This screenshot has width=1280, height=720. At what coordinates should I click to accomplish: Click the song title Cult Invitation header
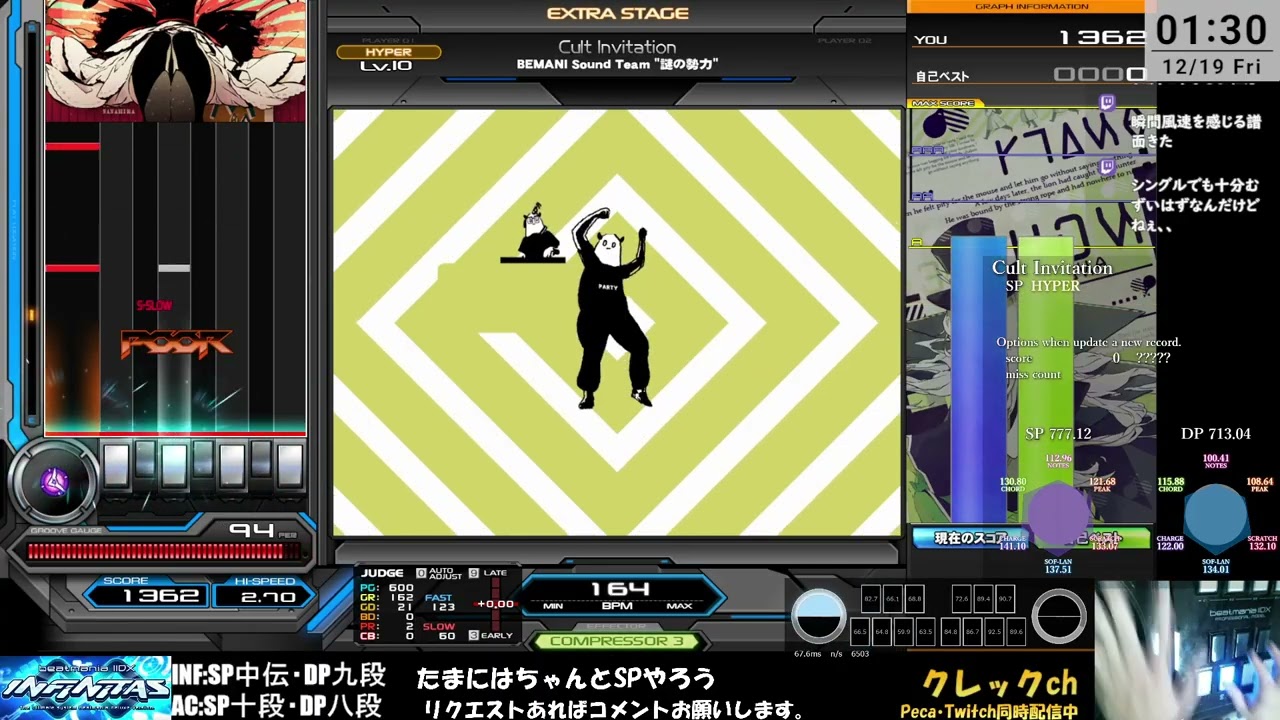[x=617, y=47]
